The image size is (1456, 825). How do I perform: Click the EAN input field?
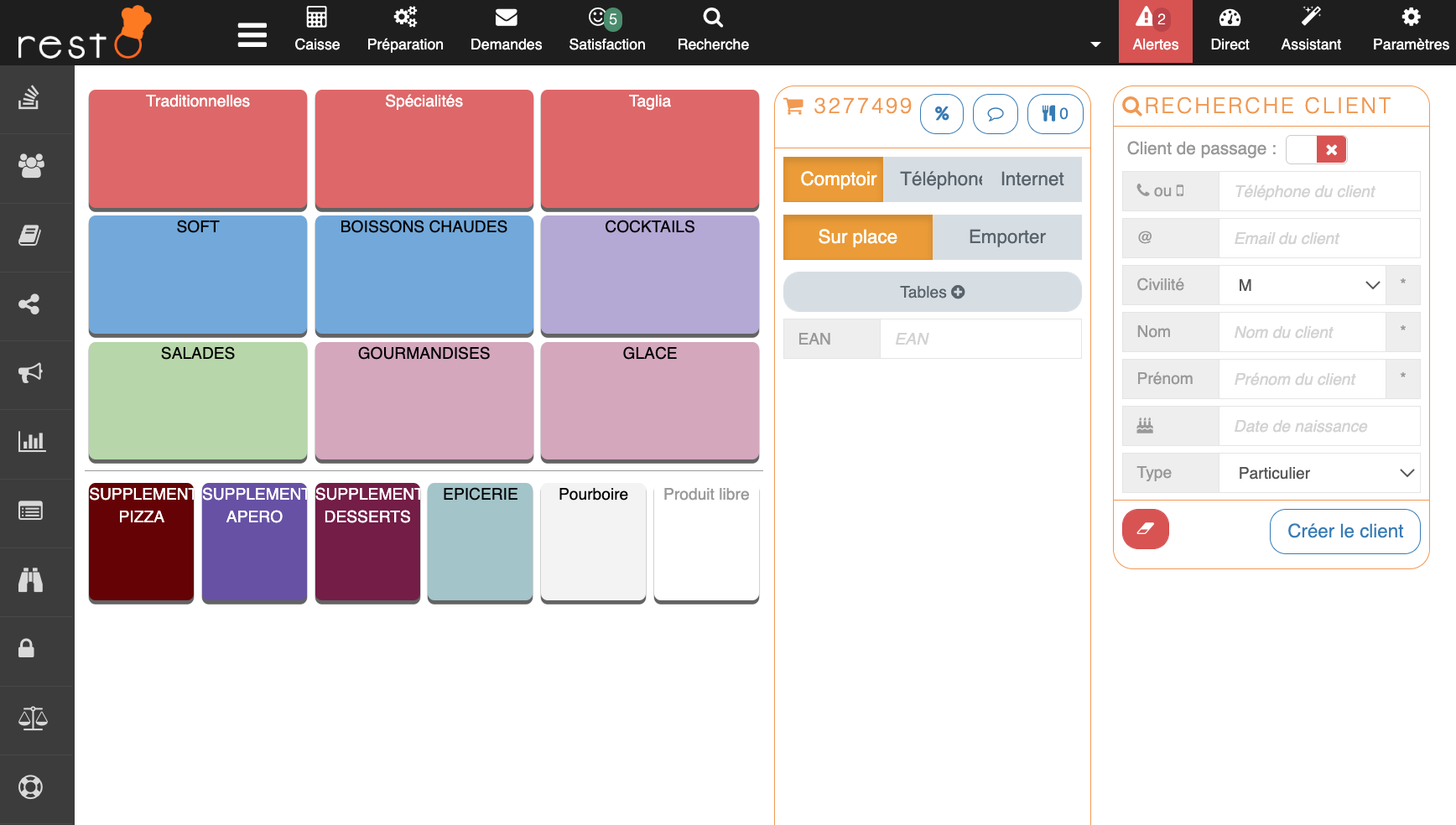click(x=980, y=339)
